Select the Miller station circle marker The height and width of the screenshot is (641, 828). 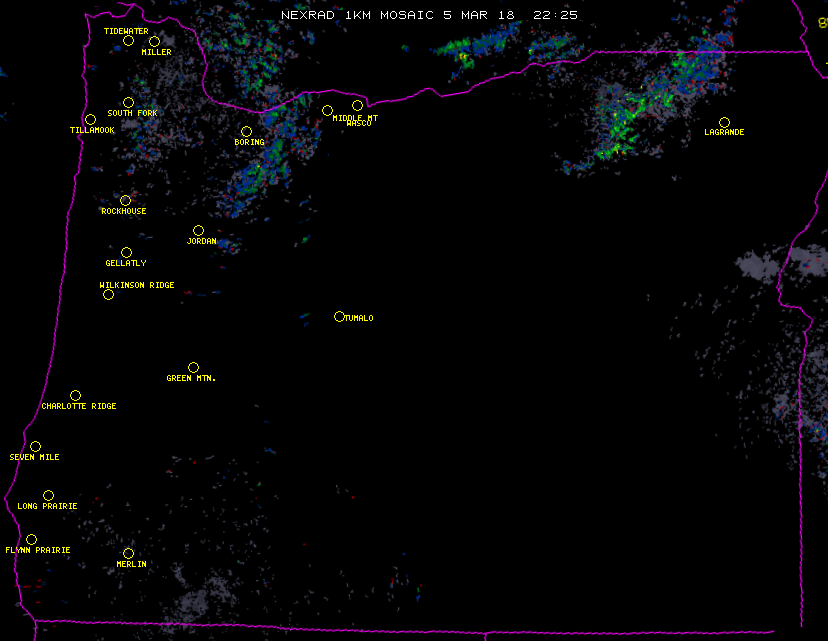click(154, 41)
